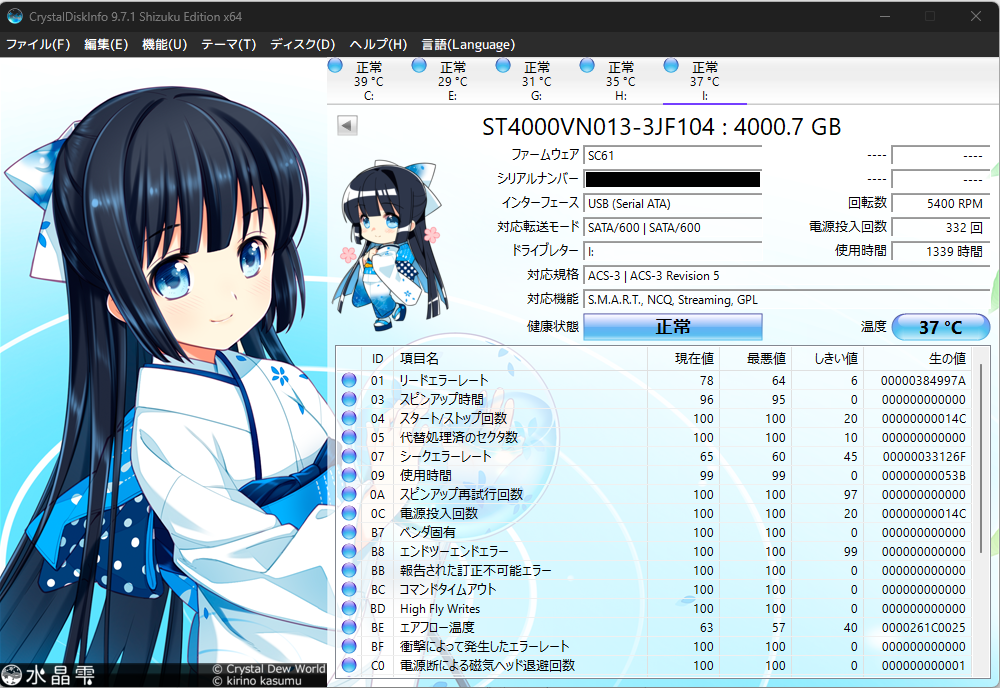The height and width of the screenshot is (688, 1000).
Task: Click the 対応規格 field ACS-3
Action: [786, 275]
